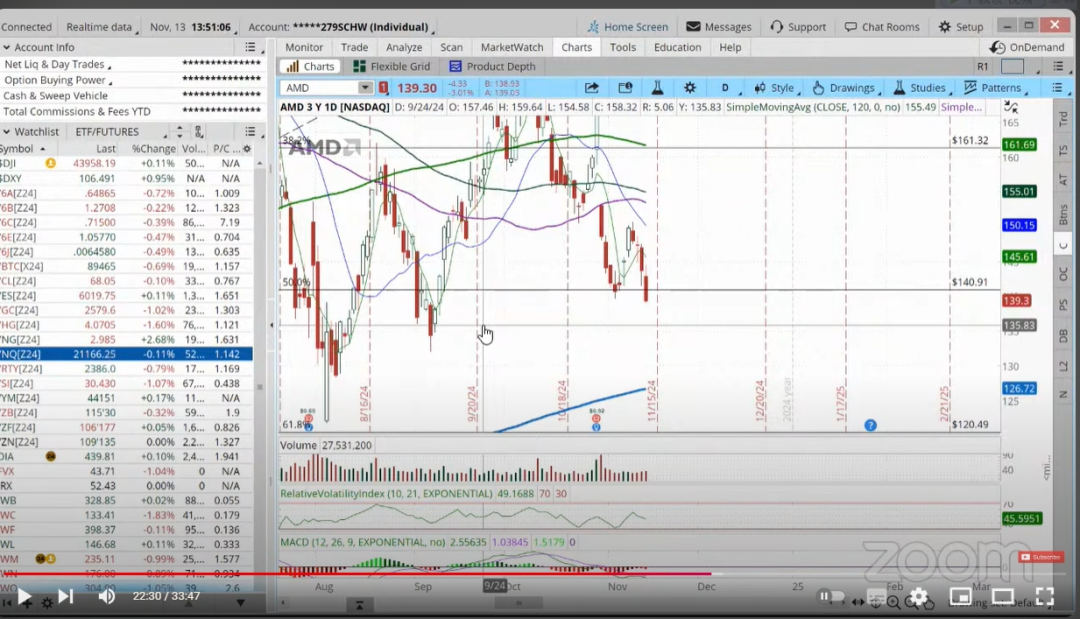Open Messages envelope icon
1080x619 pixels.
coord(693,27)
